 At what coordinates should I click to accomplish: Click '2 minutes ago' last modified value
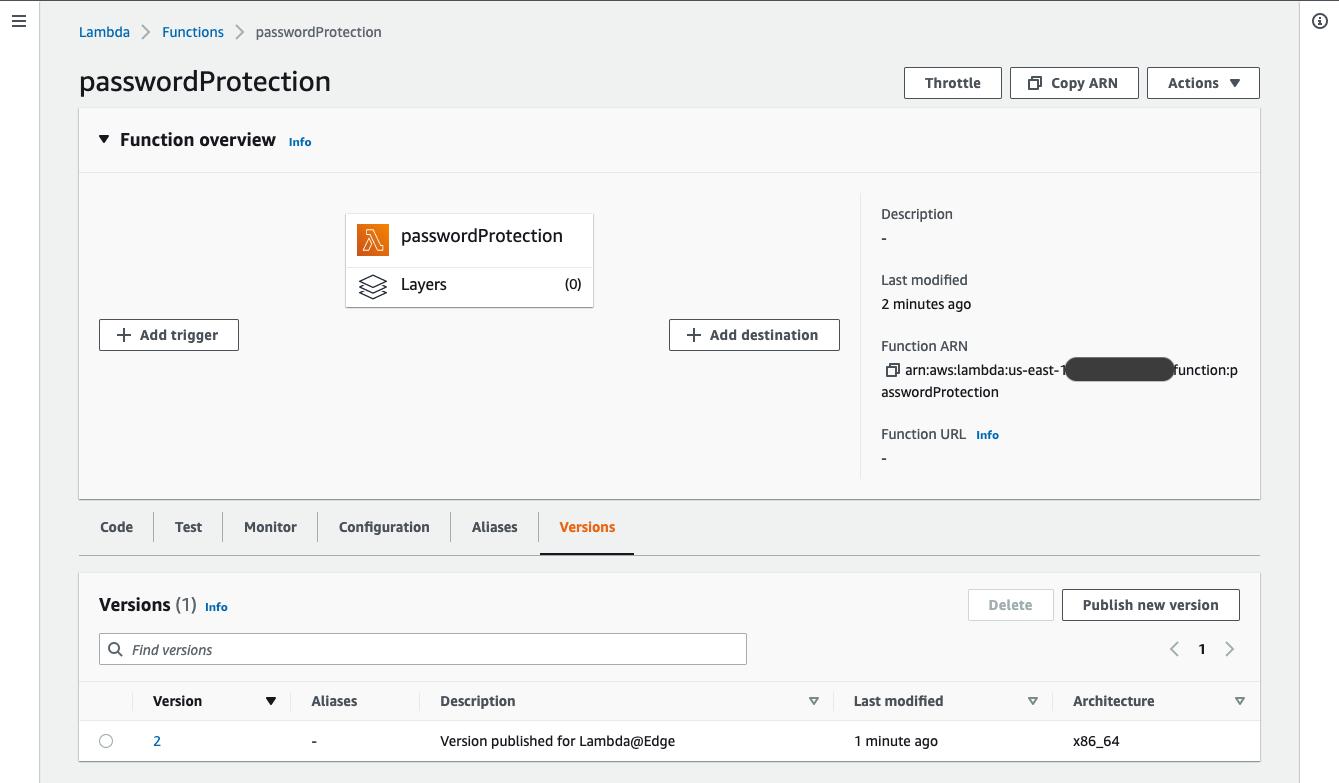point(926,304)
